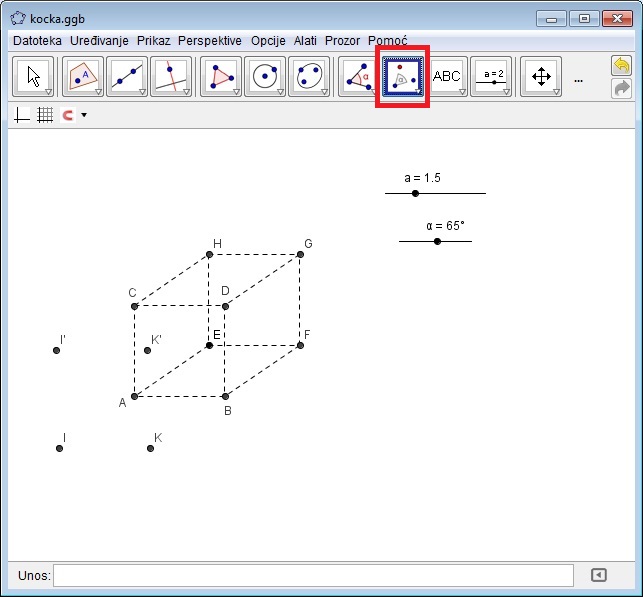
Task: Click the point capturing magnet icon
Action: coord(68,115)
